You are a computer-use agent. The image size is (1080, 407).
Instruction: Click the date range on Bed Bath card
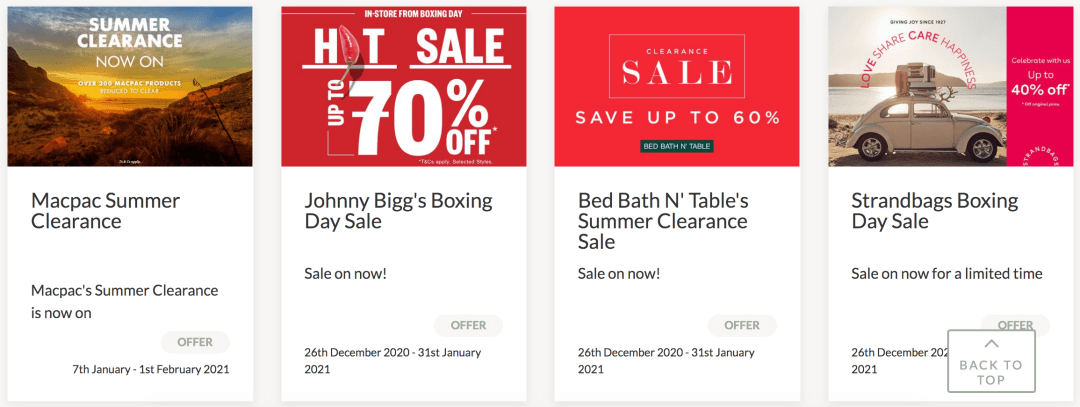tap(666, 361)
